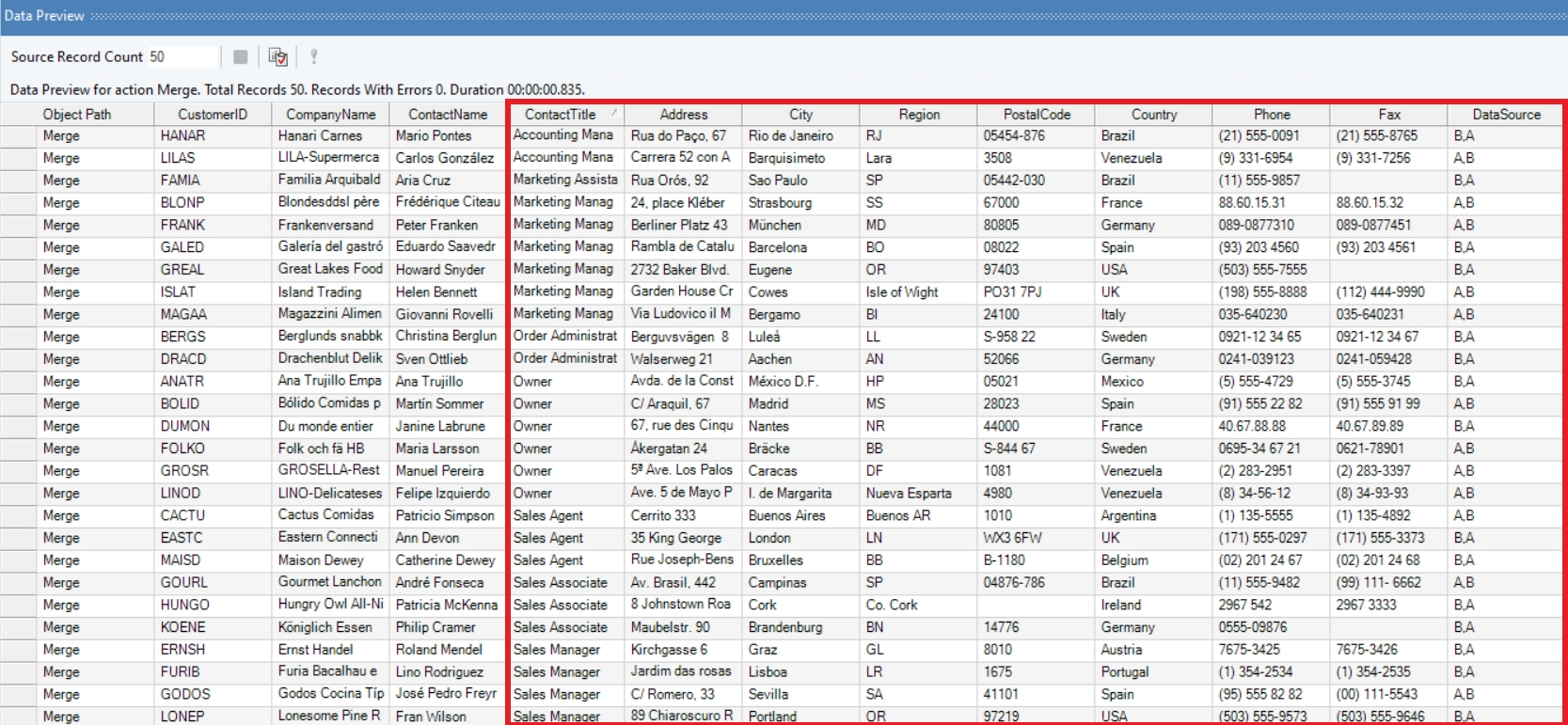This screenshot has height=725, width=1568.
Task: Click the data verification clipboard icon
Action: [x=277, y=57]
